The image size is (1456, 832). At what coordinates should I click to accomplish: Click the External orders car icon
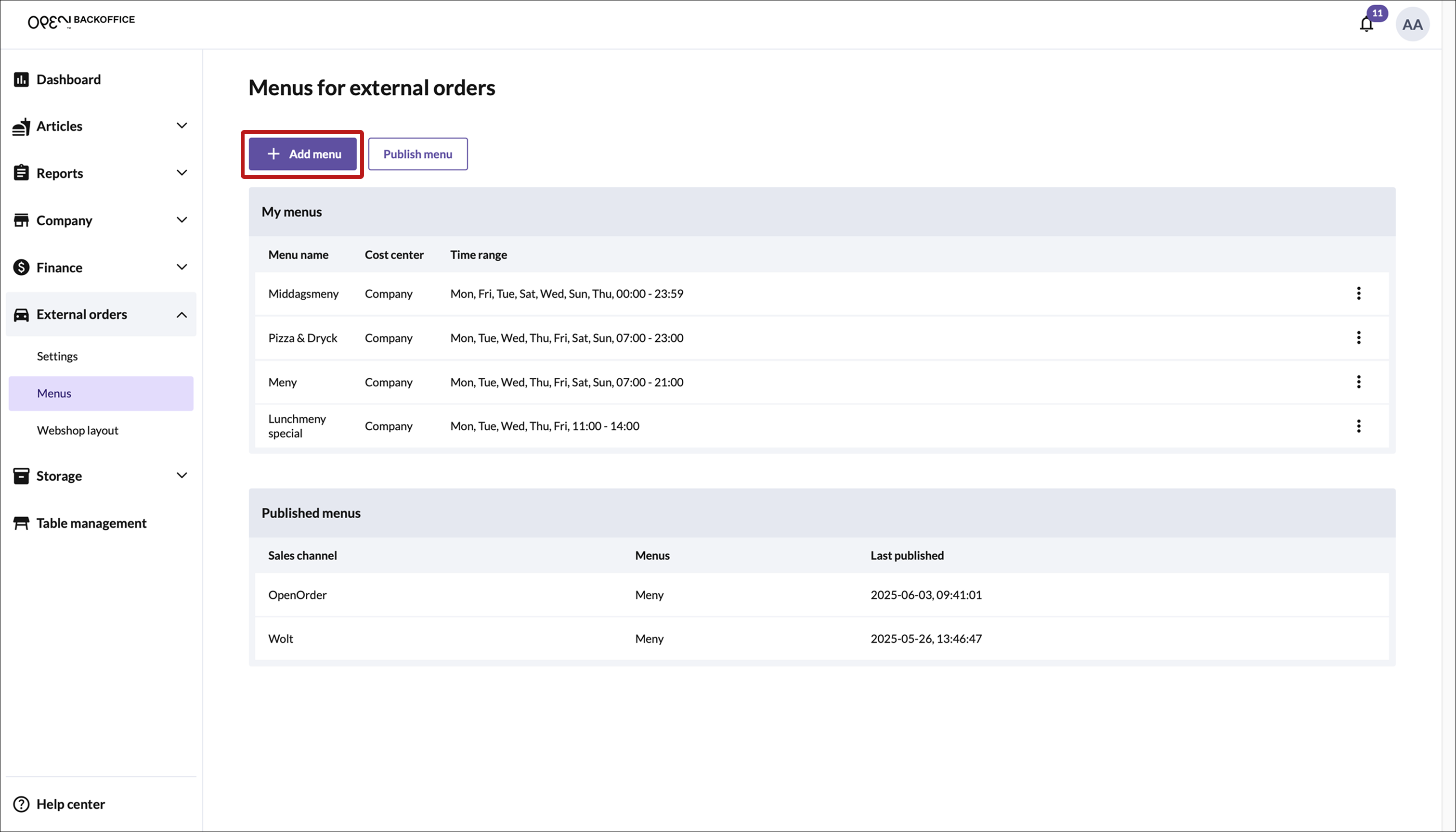(x=21, y=315)
